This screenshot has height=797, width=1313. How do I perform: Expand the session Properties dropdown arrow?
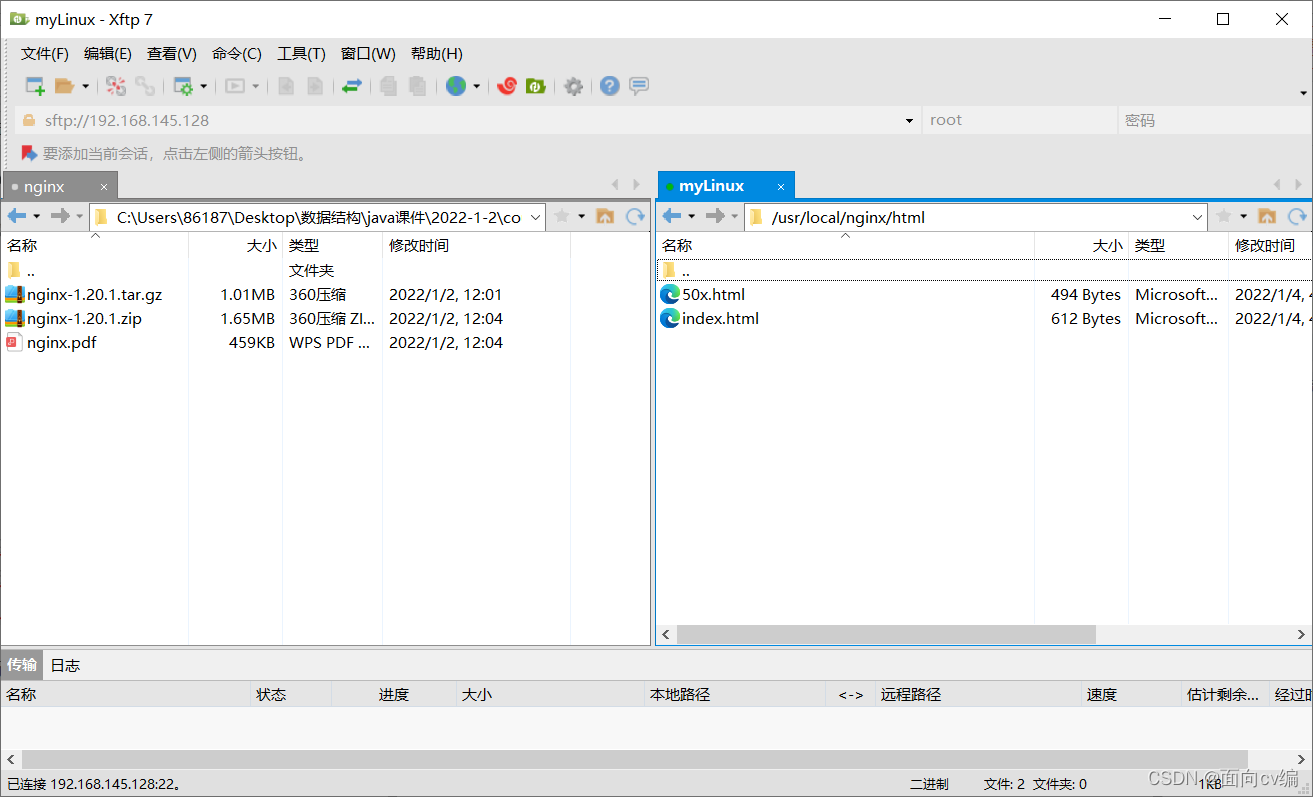(x=203, y=87)
